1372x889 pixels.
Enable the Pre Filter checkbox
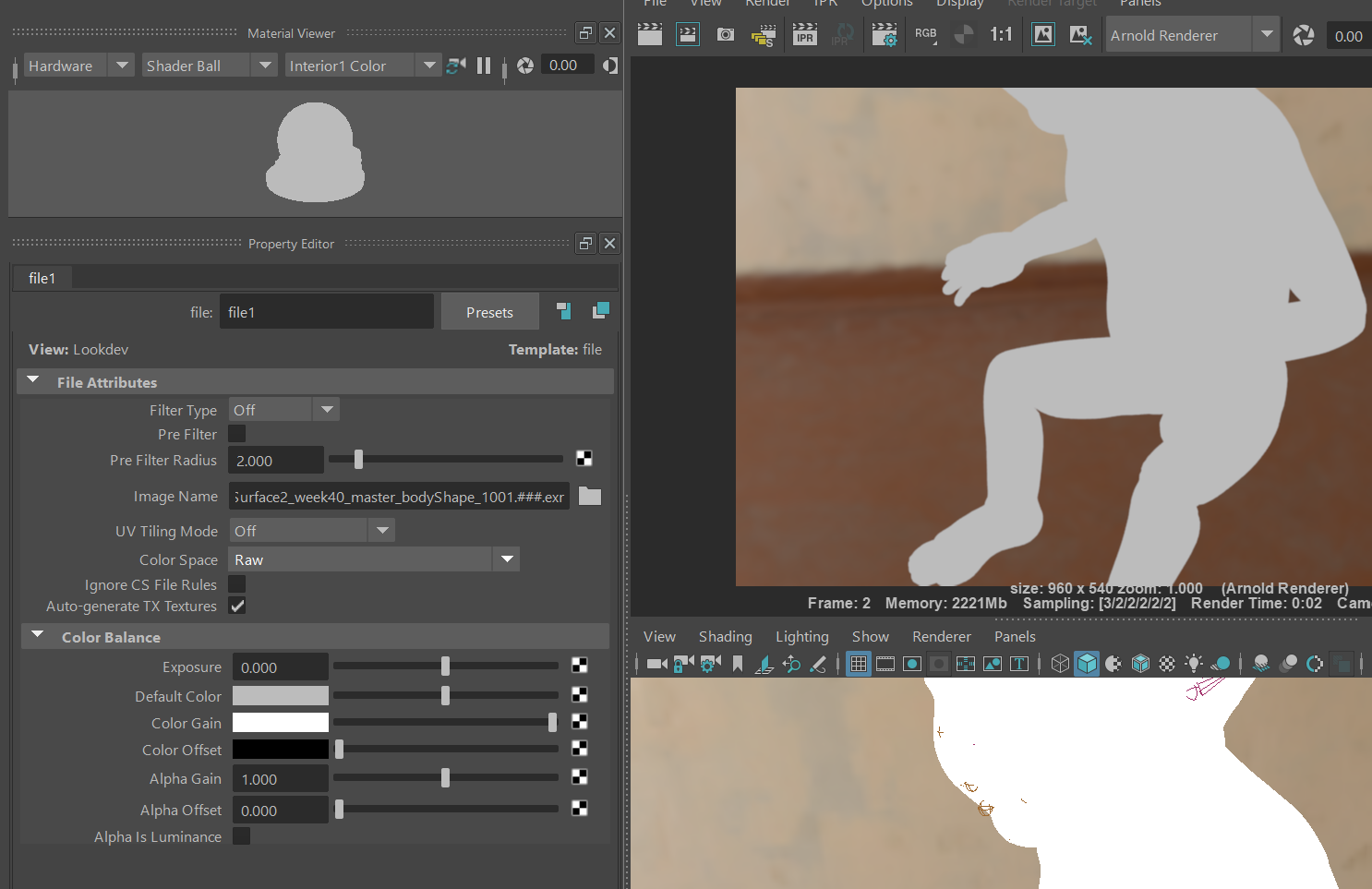coord(237,434)
